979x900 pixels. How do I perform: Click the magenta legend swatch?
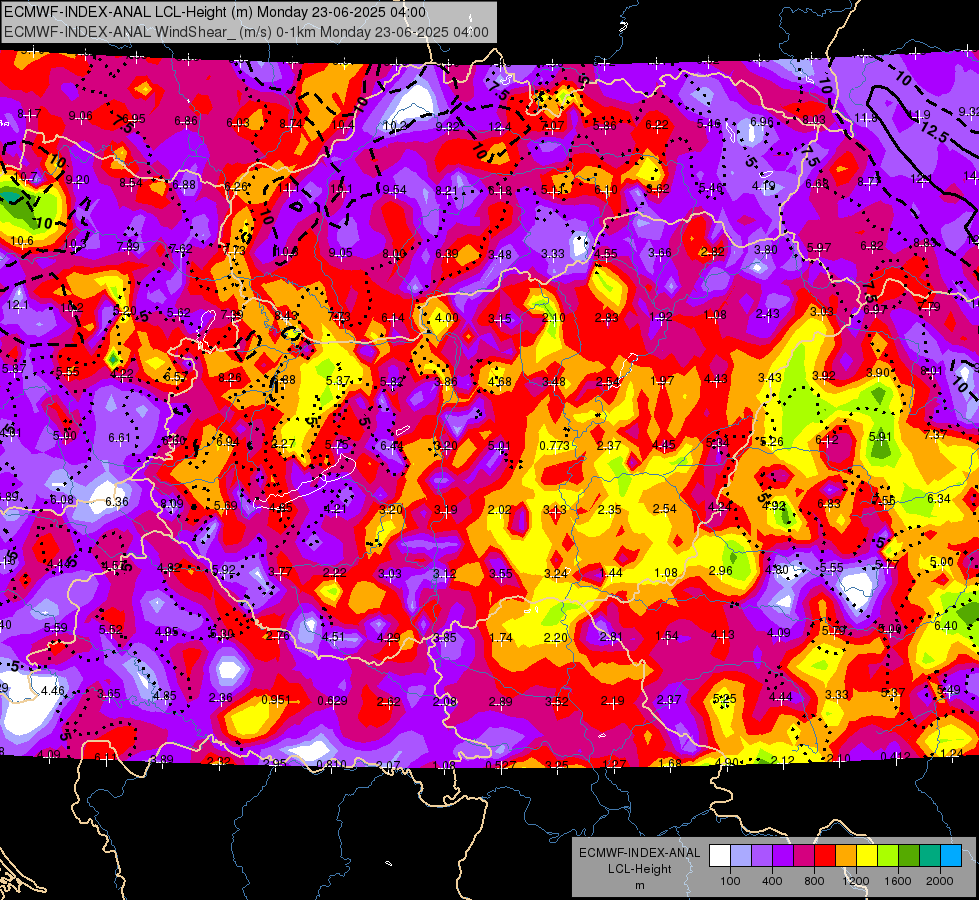804,856
